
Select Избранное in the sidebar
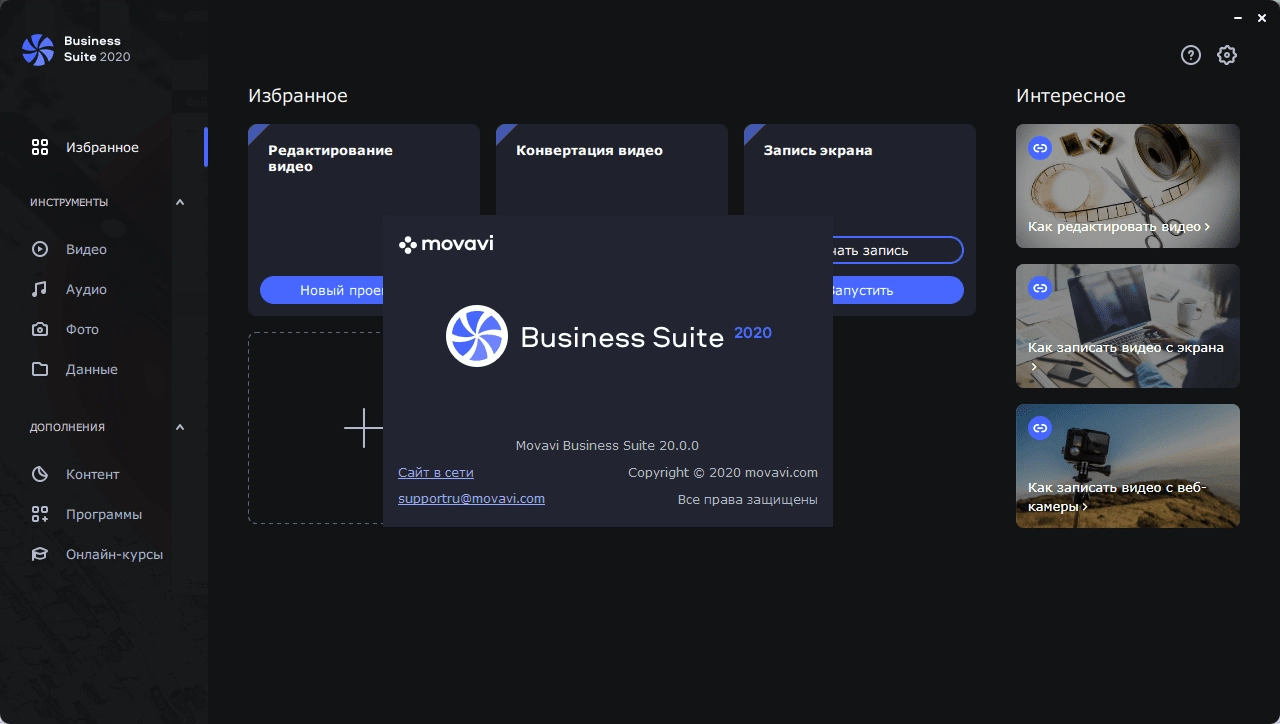104,147
